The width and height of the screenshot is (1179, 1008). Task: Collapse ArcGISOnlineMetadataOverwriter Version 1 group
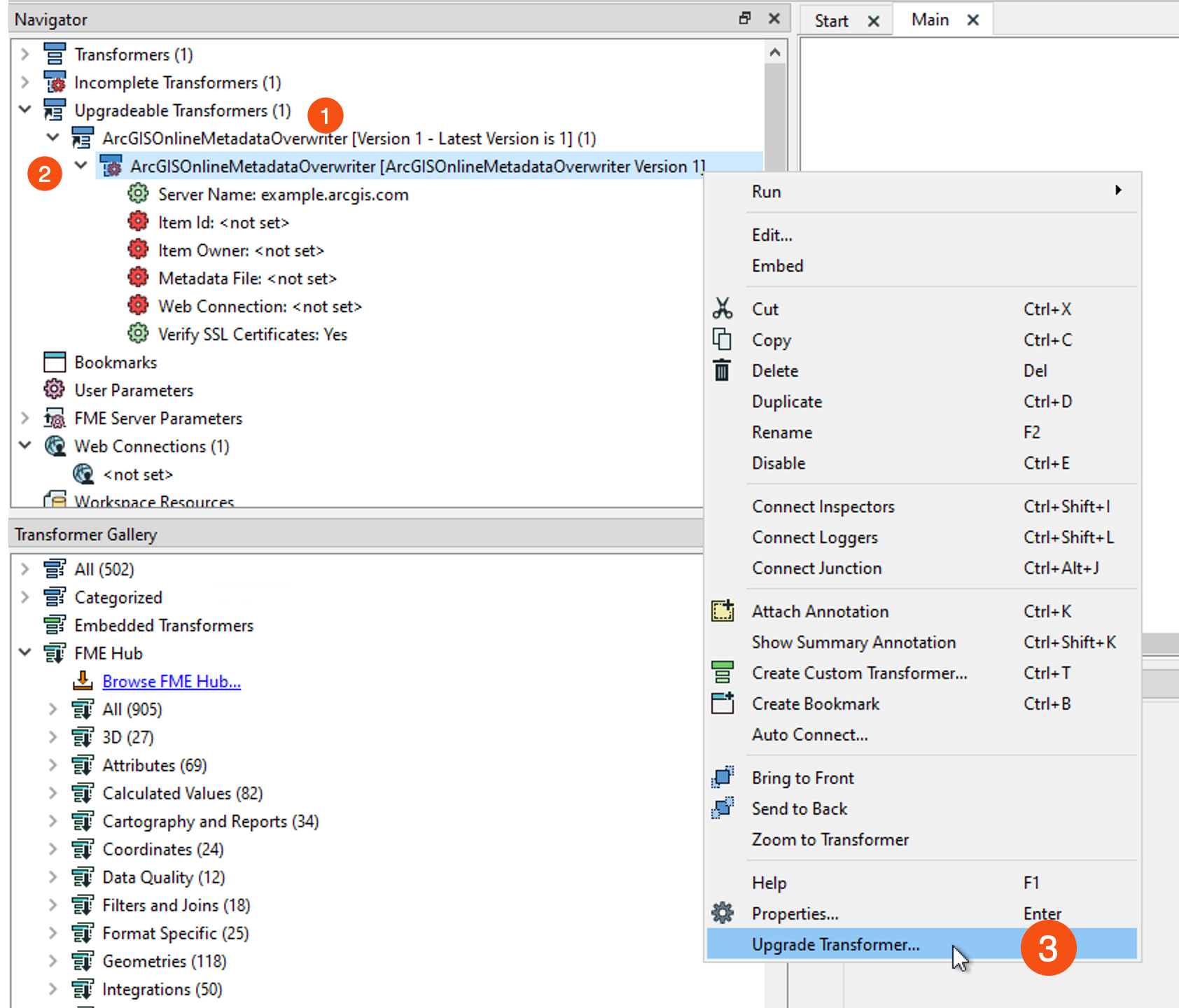53,137
